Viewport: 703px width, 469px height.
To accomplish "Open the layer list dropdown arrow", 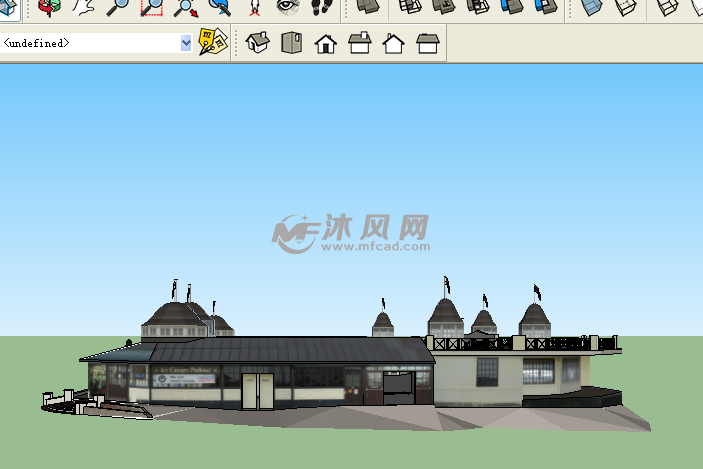I will click(x=186, y=43).
